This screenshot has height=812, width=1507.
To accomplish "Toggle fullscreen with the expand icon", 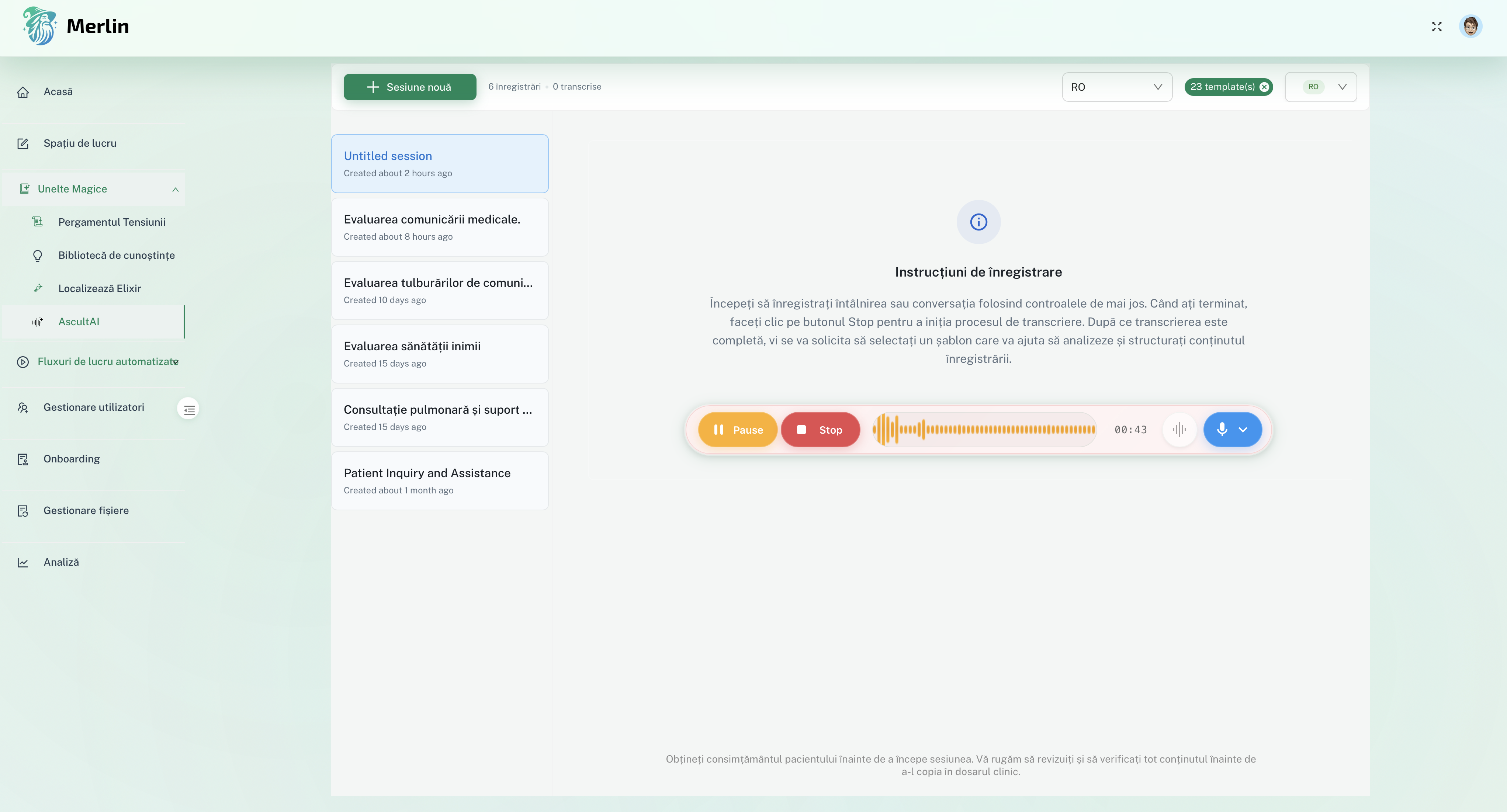I will (1437, 26).
